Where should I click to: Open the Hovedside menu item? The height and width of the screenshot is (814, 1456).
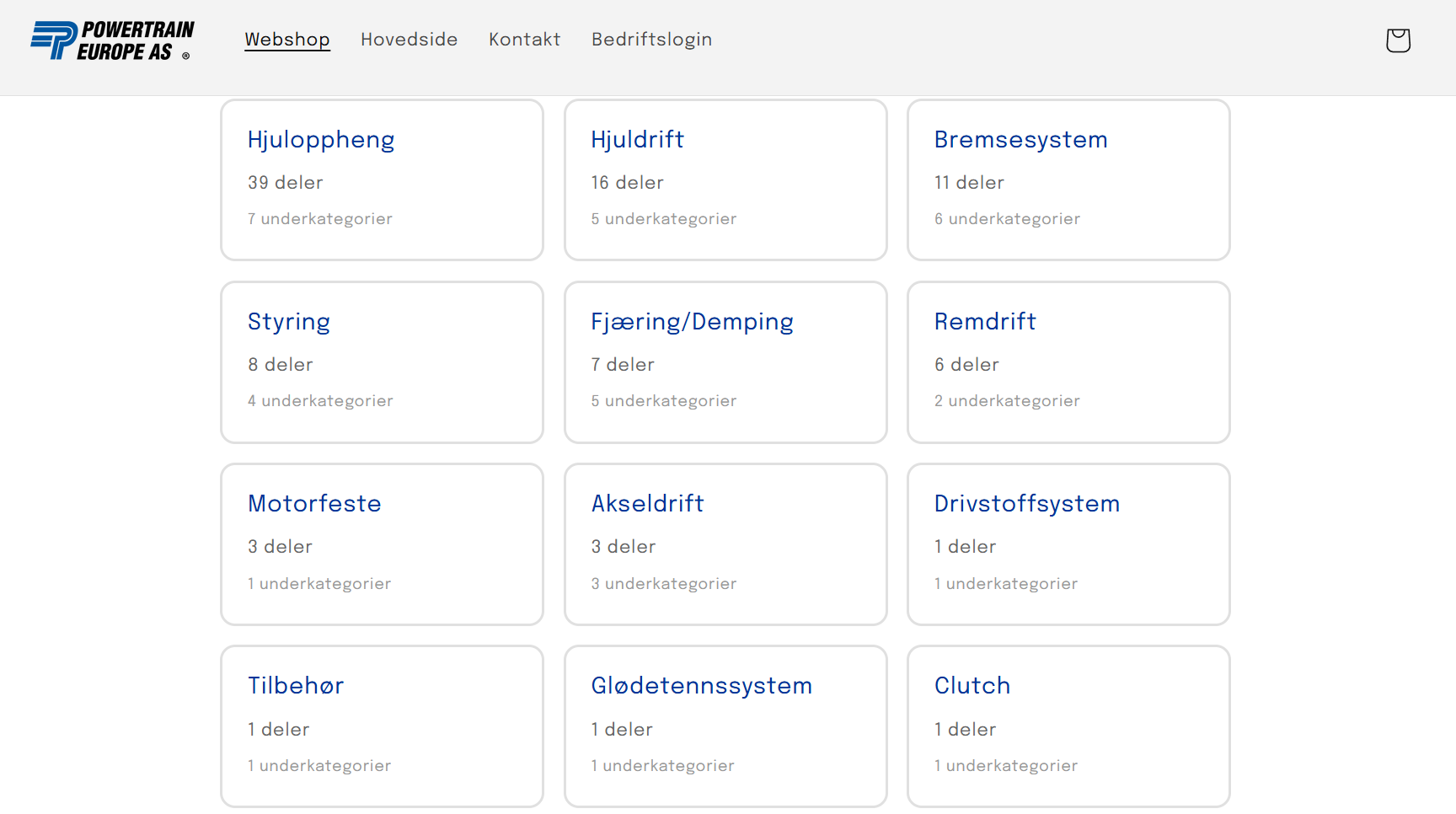click(409, 40)
